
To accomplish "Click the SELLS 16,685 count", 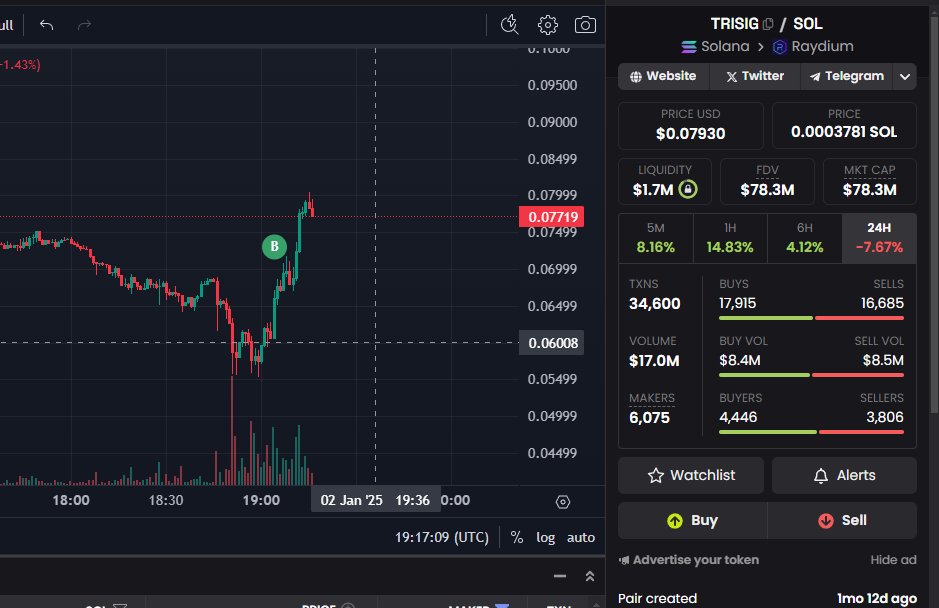I will tap(882, 303).
